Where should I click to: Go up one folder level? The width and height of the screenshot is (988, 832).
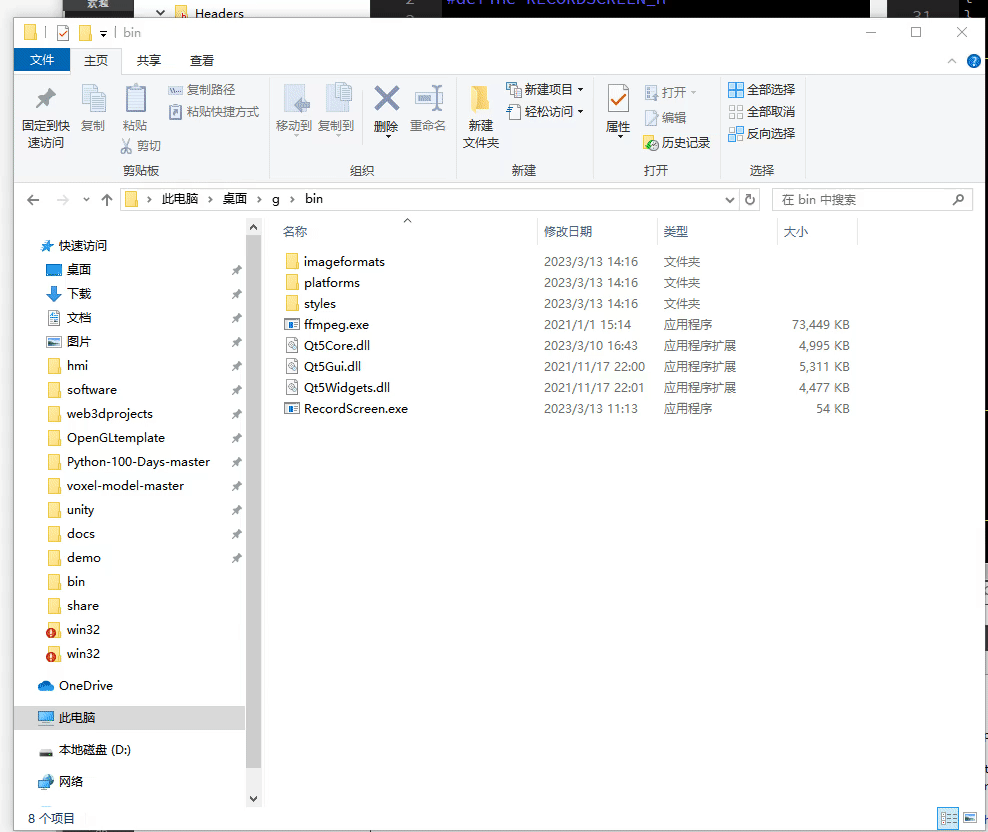(106, 200)
